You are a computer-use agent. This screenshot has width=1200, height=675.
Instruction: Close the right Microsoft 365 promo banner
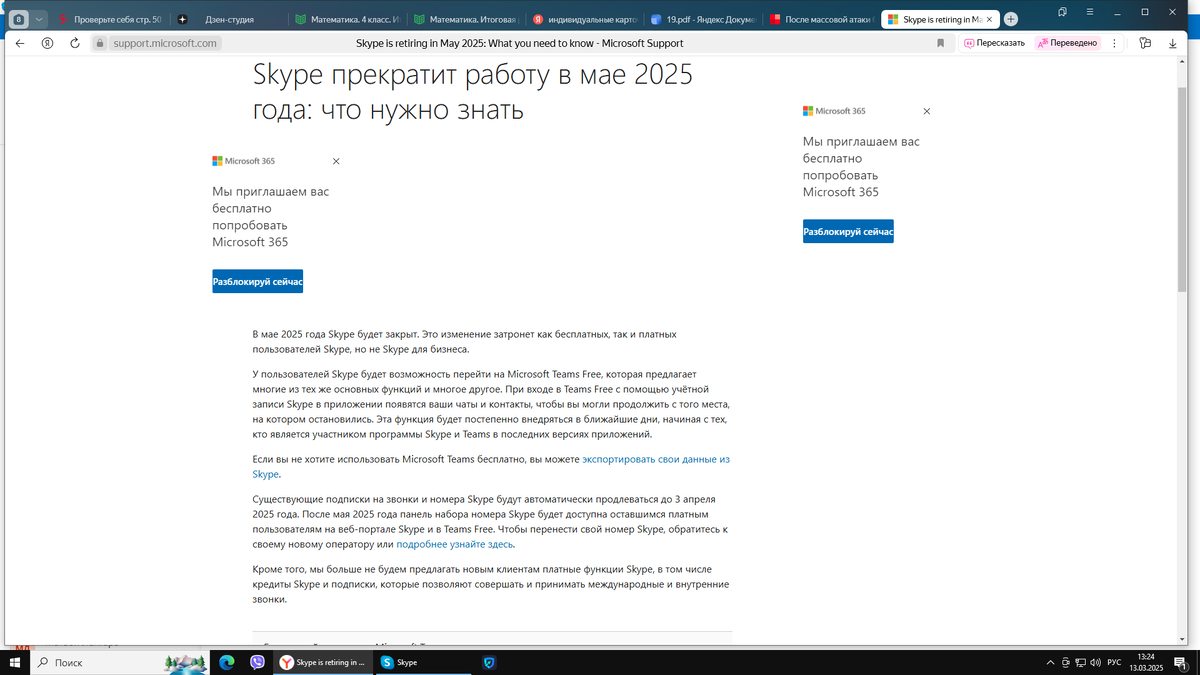pyautogui.click(x=927, y=111)
